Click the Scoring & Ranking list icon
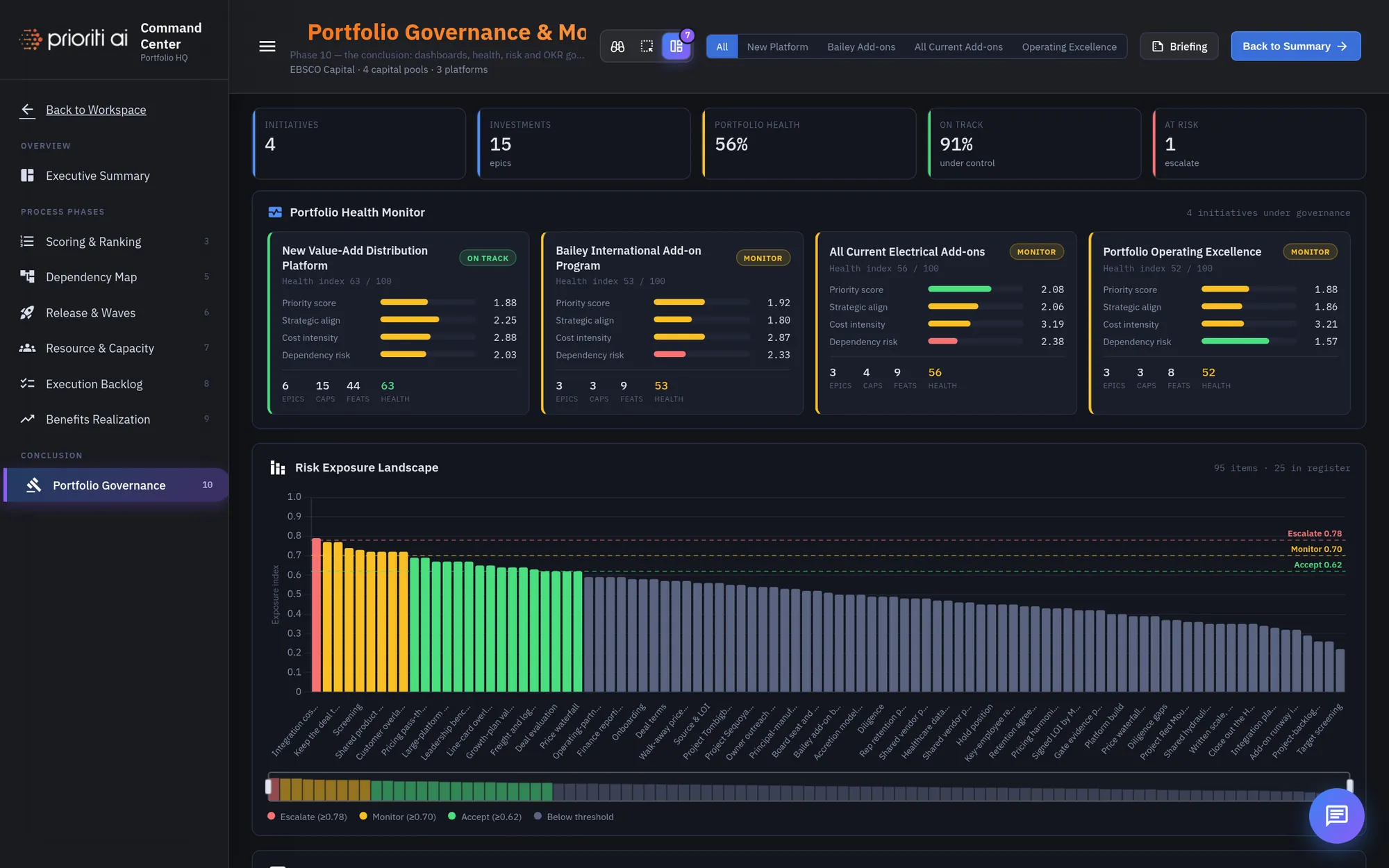 (x=28, y=242)
